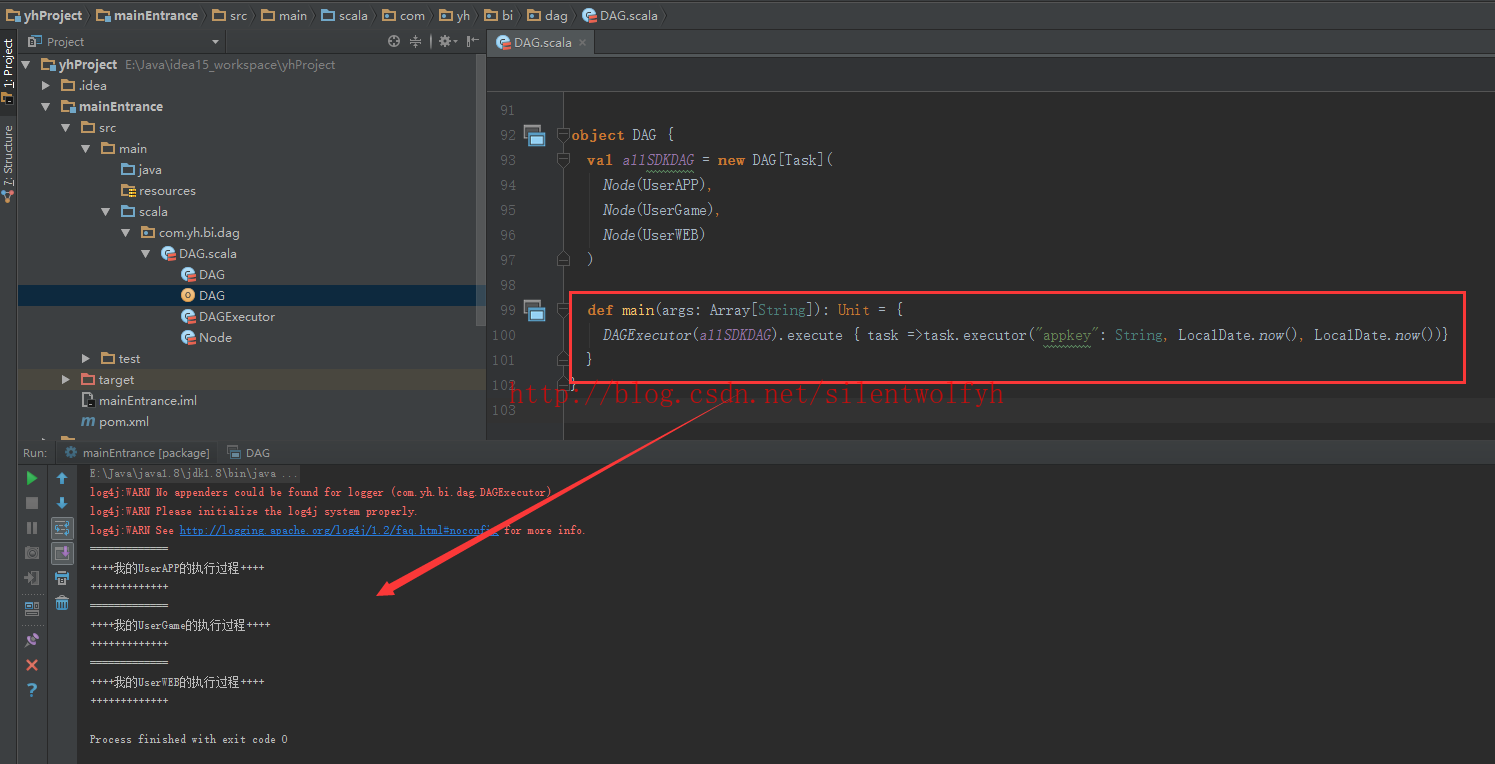
Task: Clear console with the trash can icon
Action: click(62, 602)
